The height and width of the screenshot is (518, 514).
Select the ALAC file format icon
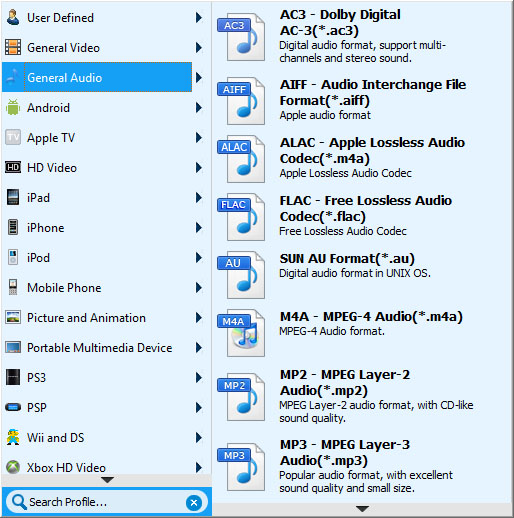click(241, 159)
